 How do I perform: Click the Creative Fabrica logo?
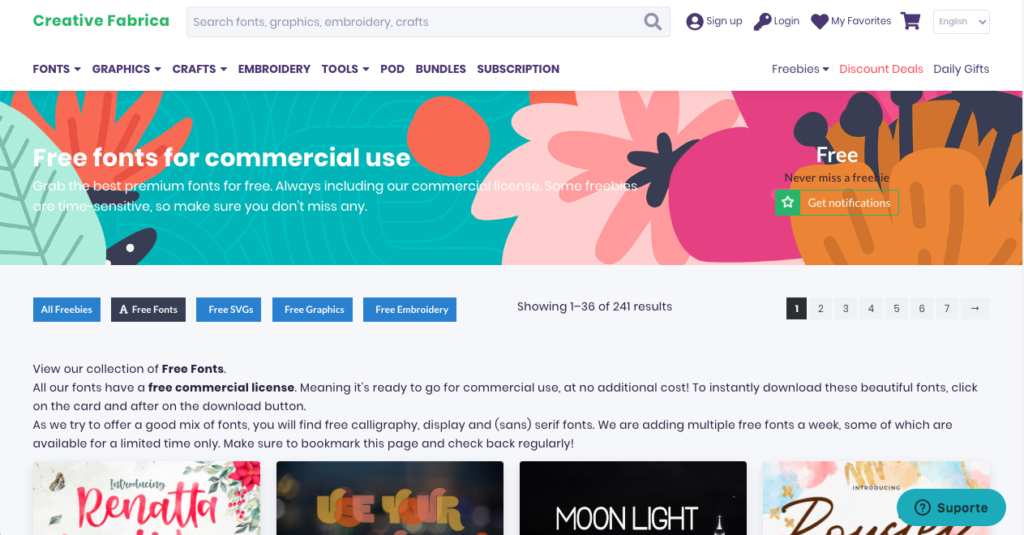(101, 21)
